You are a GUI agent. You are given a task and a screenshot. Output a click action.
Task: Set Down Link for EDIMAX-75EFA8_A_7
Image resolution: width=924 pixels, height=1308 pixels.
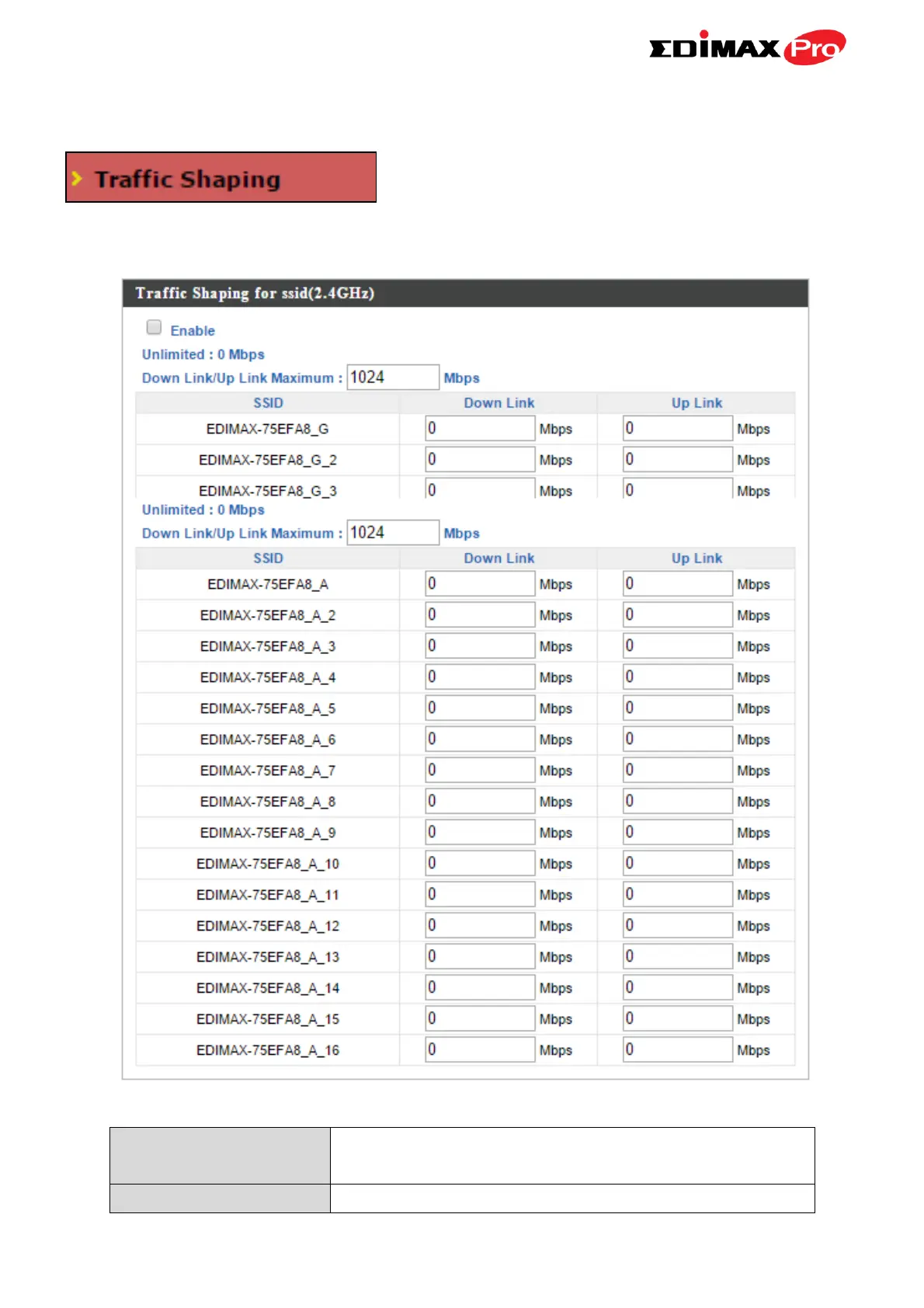[x=481, y=771]
